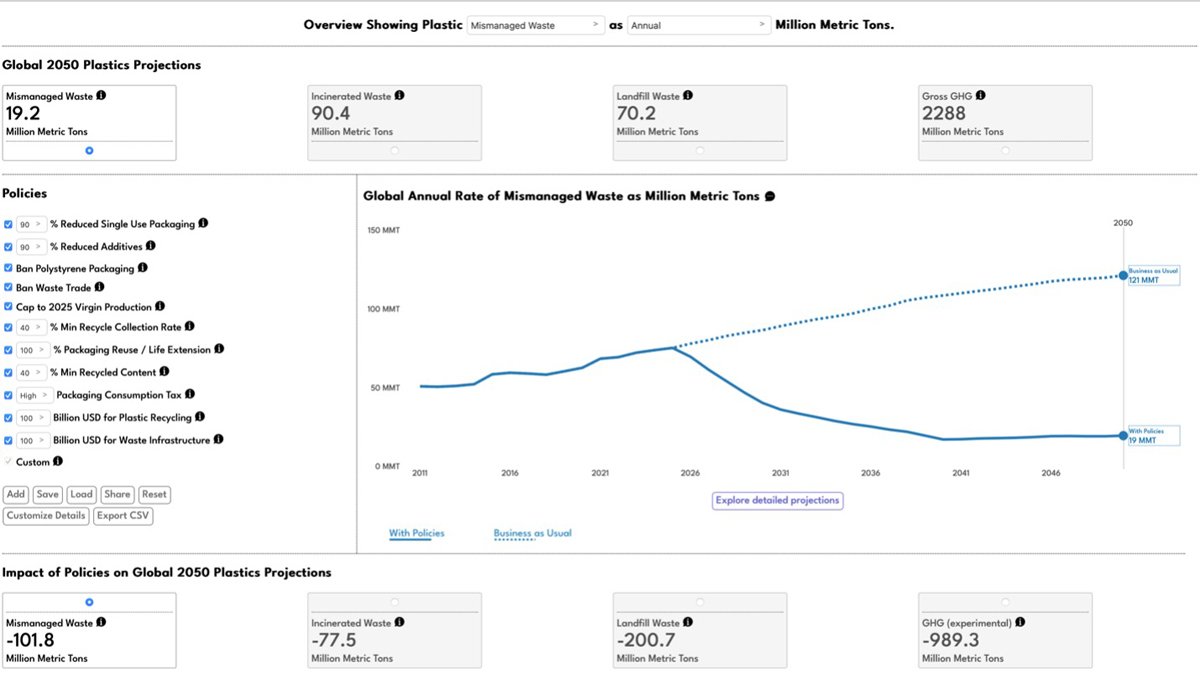Show info for Cap to 2025 Virgin Production
1200x686 pixels.
[160, 307]
